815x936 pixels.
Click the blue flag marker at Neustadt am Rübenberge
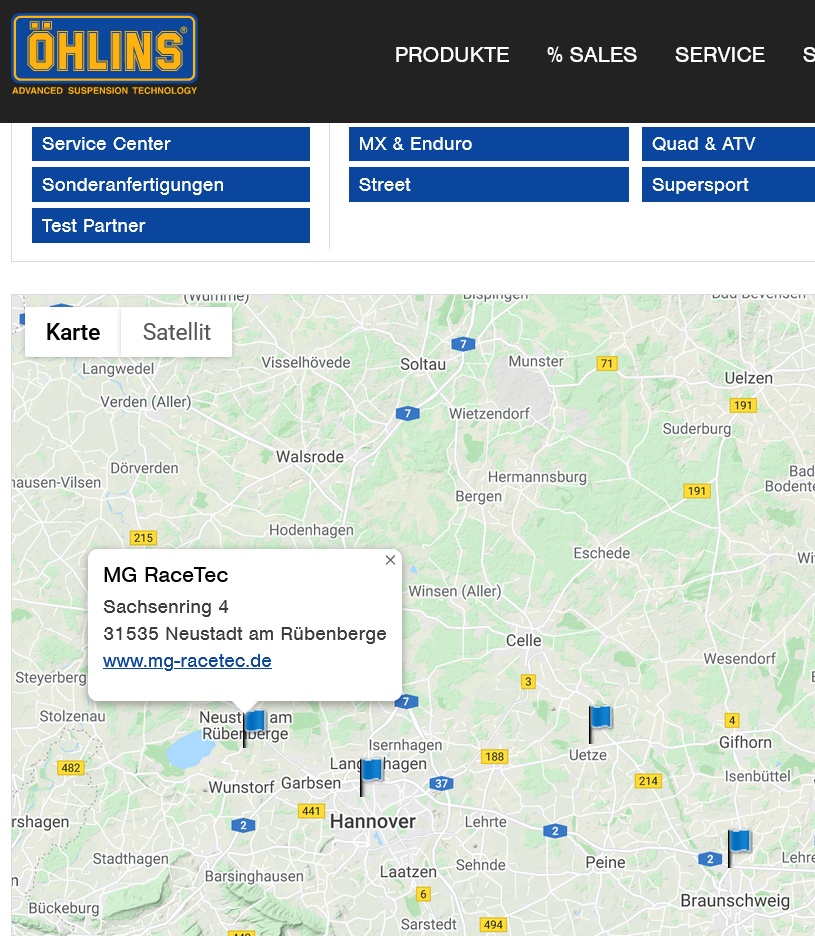[x=253, y=723]
